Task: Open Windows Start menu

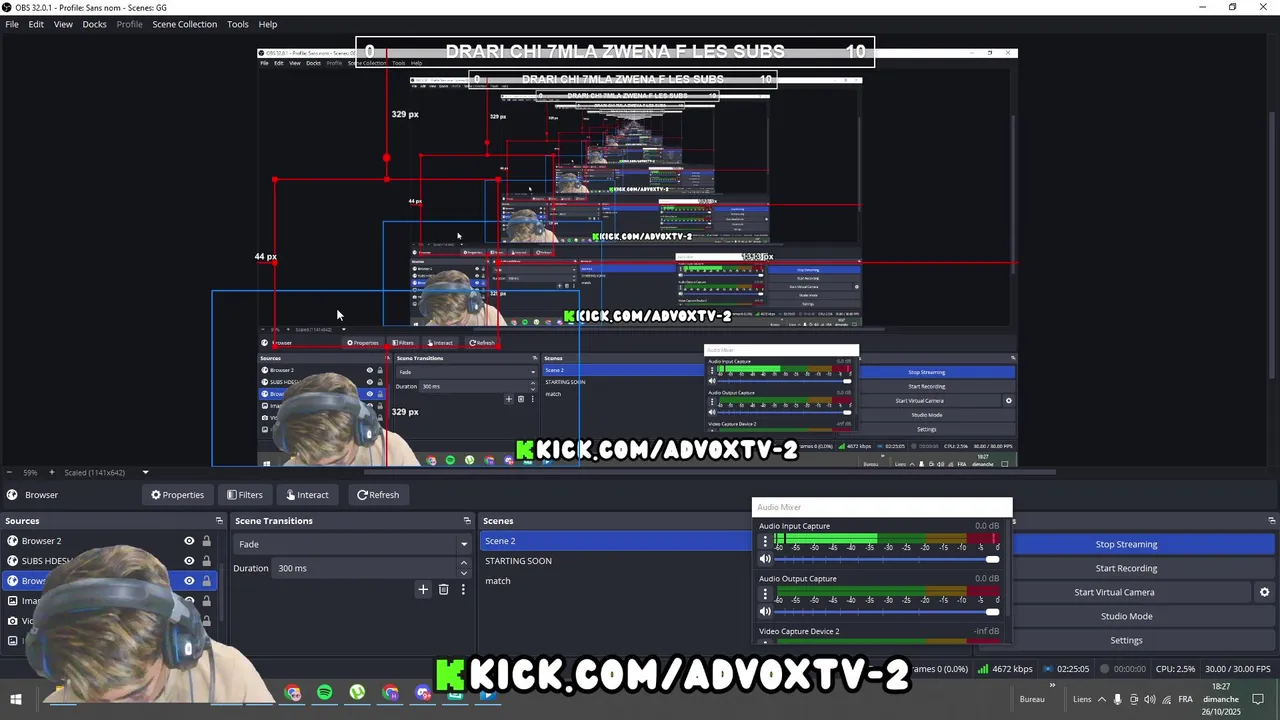Action: pos(16,699)
